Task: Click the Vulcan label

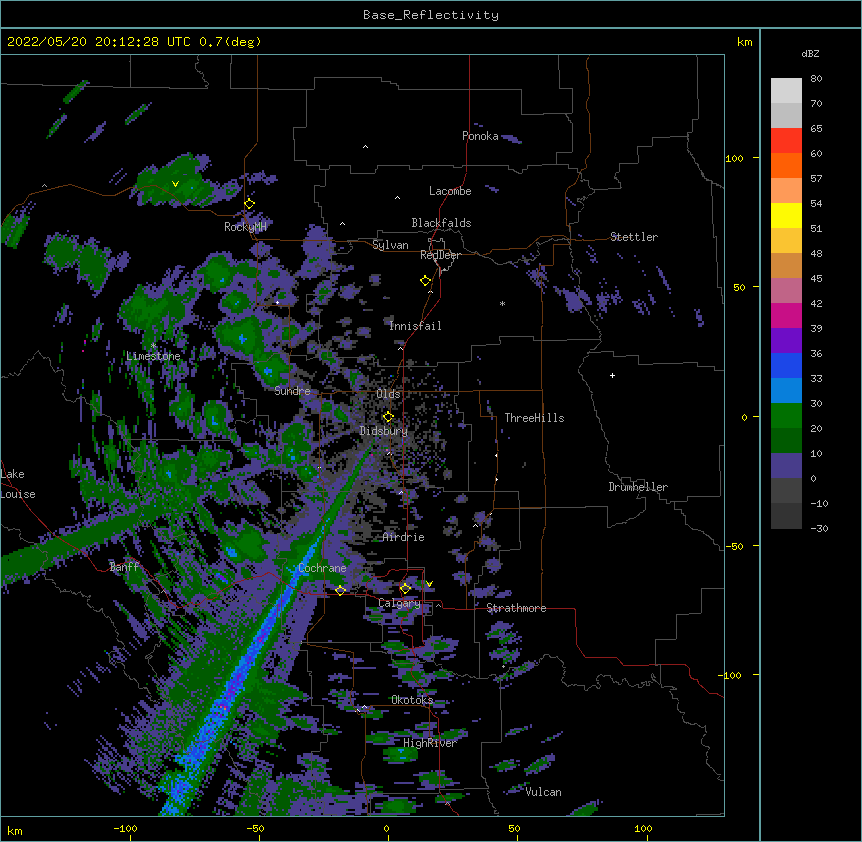Action: tap(543, 792)
